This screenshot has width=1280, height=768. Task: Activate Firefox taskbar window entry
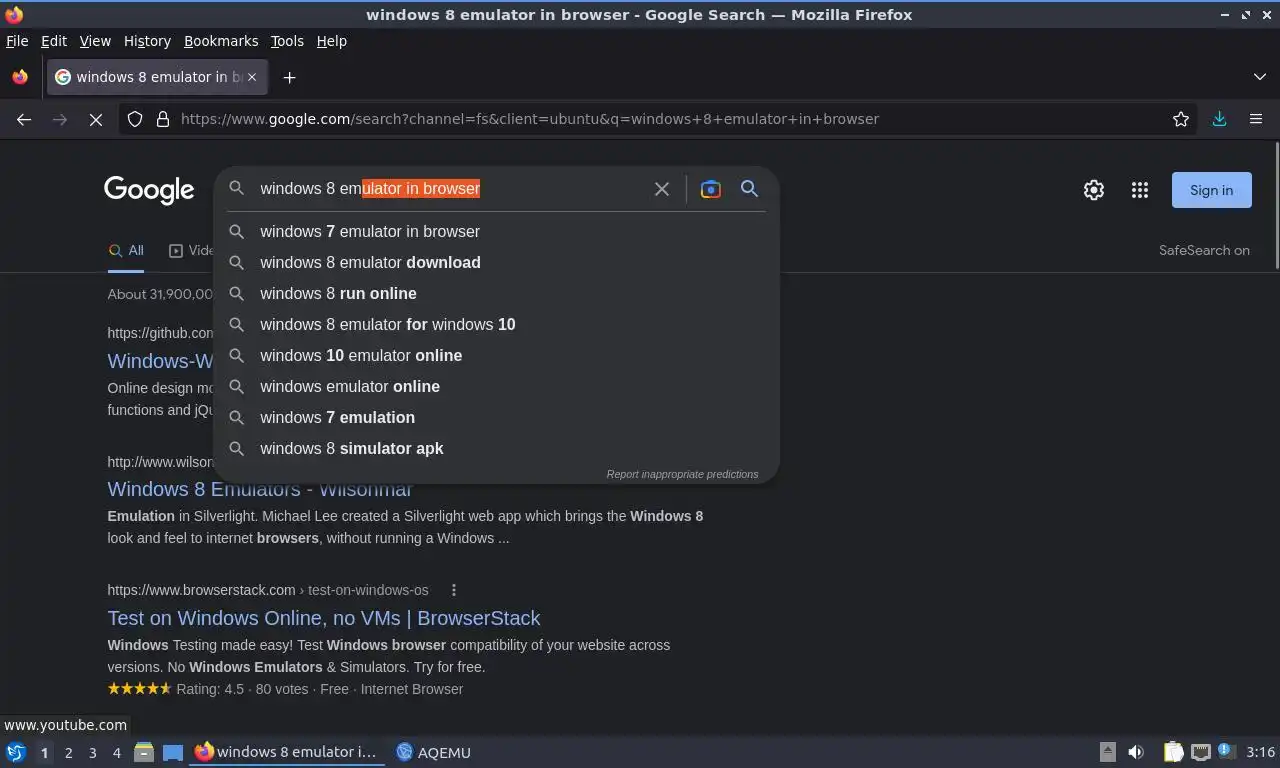(288, 752)
